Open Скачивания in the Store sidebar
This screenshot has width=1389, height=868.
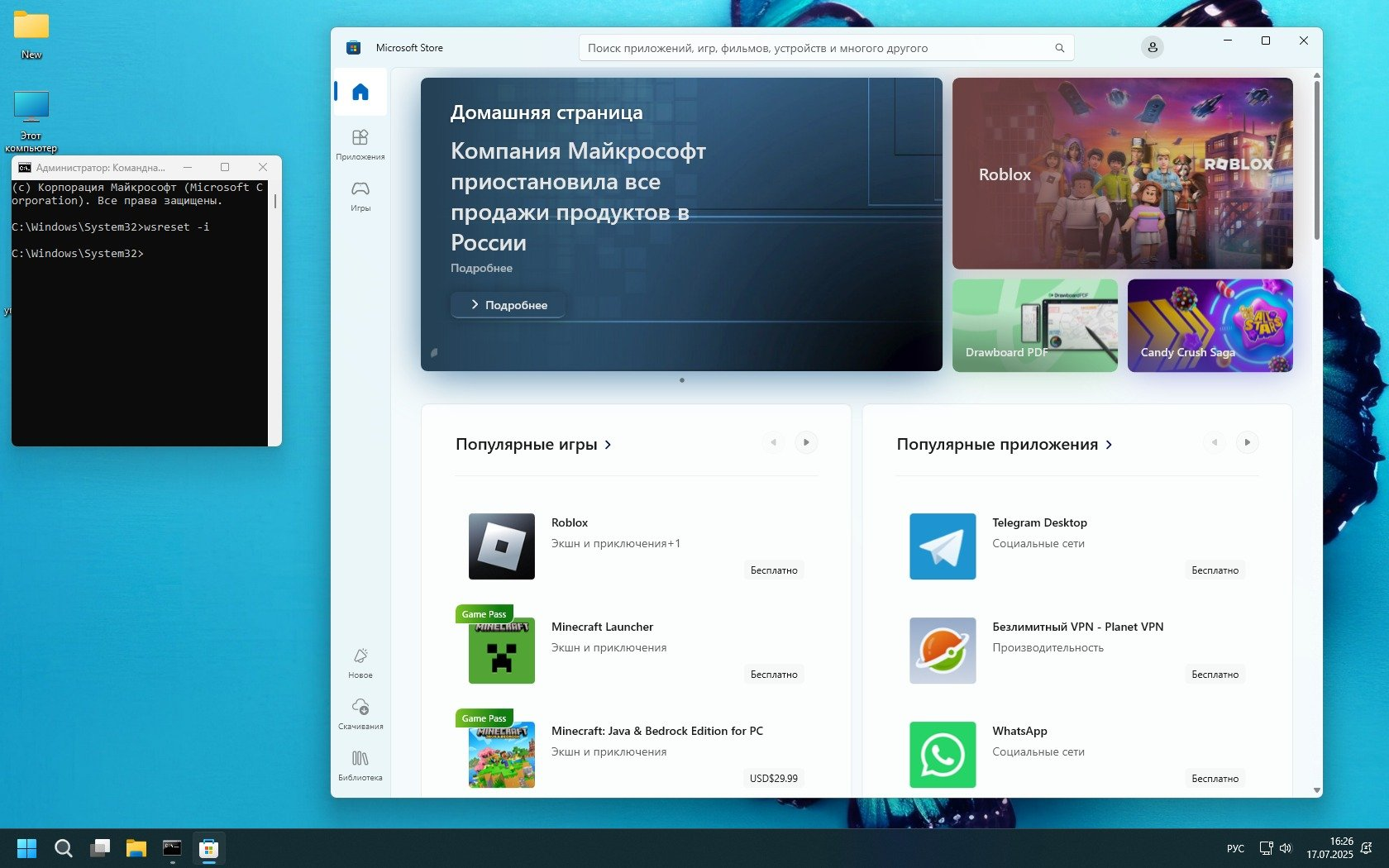point(360,714)
